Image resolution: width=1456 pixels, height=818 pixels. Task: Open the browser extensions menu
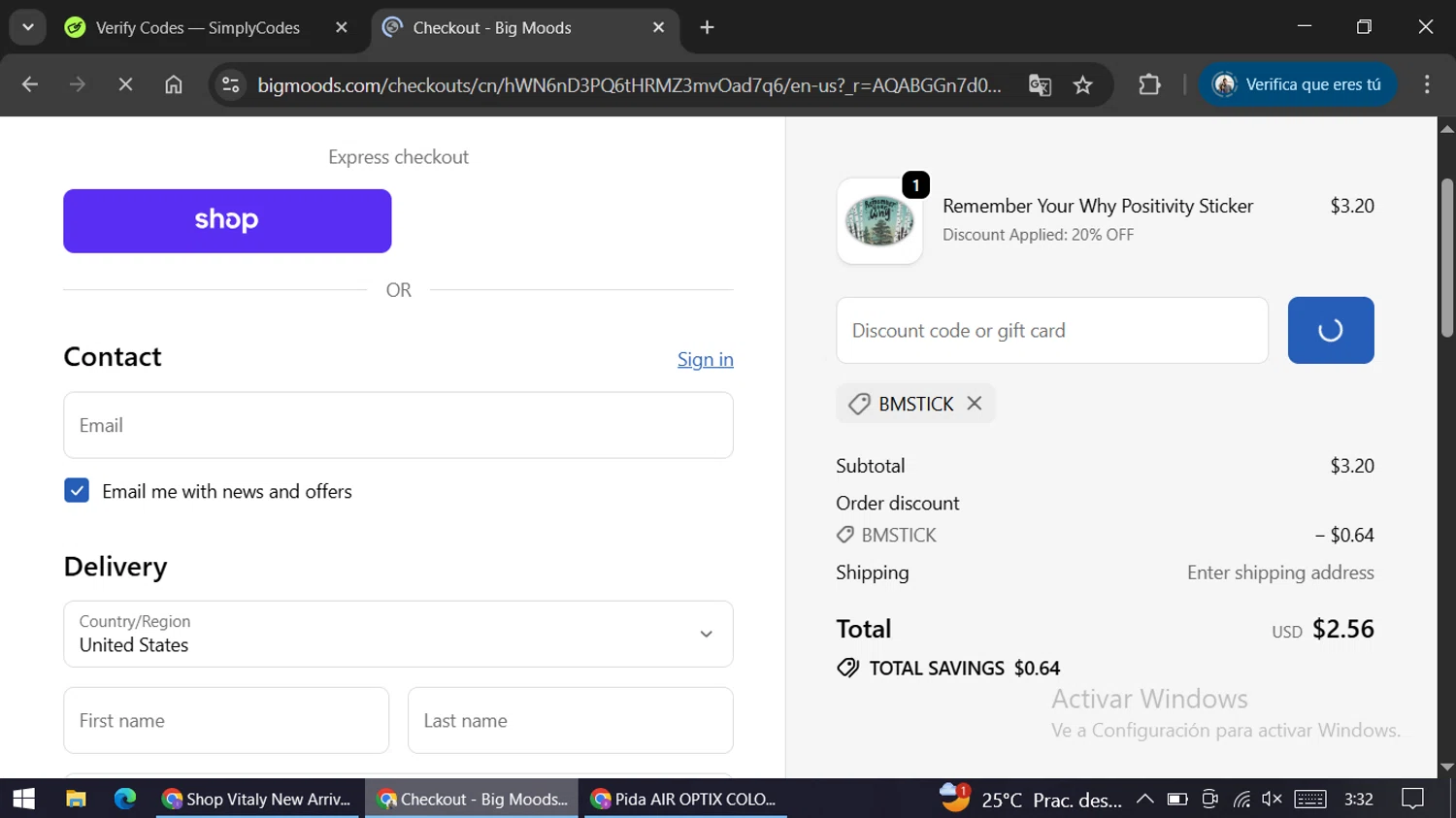pos(1149,84)
